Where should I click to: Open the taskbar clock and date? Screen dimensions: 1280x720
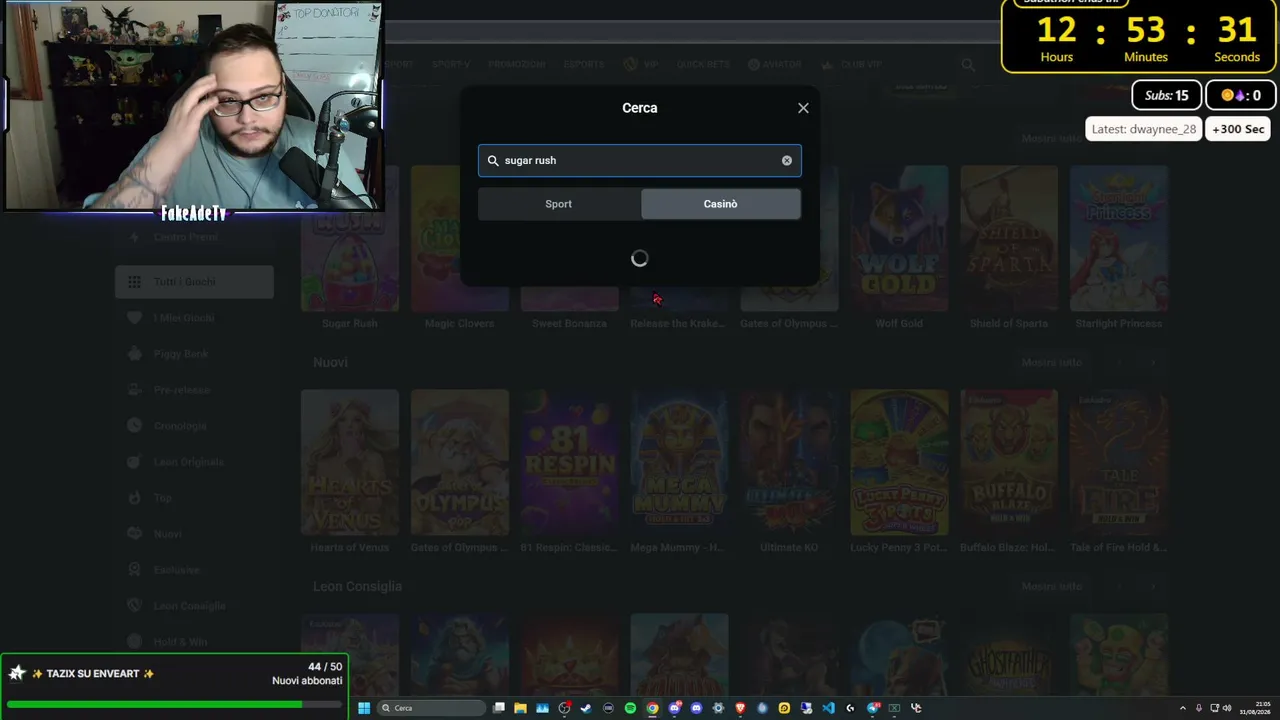tap(1255, 708)
